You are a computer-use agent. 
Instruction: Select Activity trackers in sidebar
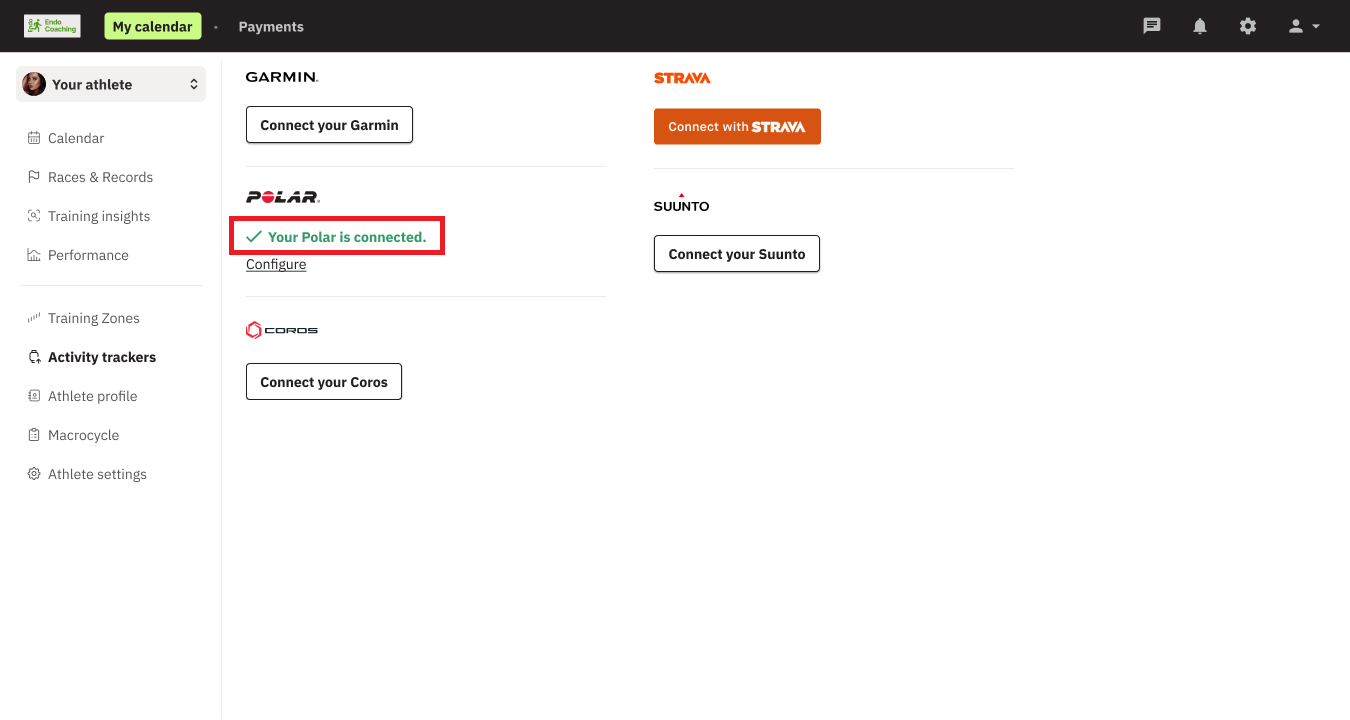(x=102, y=357)
